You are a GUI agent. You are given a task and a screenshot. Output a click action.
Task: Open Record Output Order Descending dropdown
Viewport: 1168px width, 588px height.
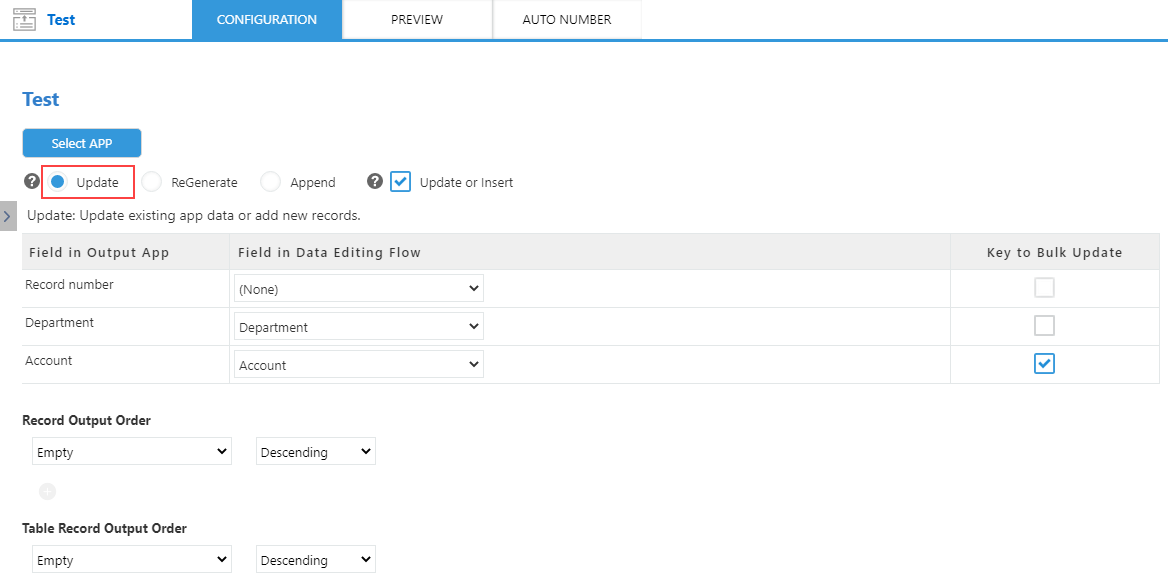[x=316, y=452]
